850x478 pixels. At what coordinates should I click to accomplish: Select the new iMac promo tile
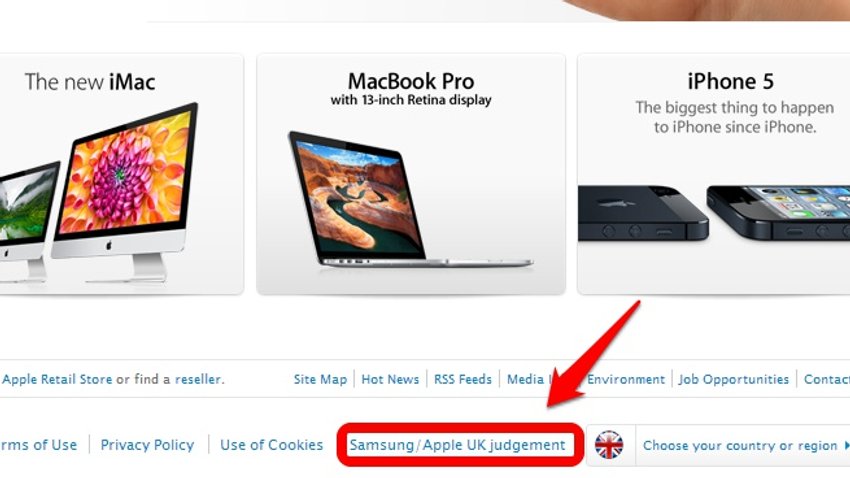pos(121,174)
